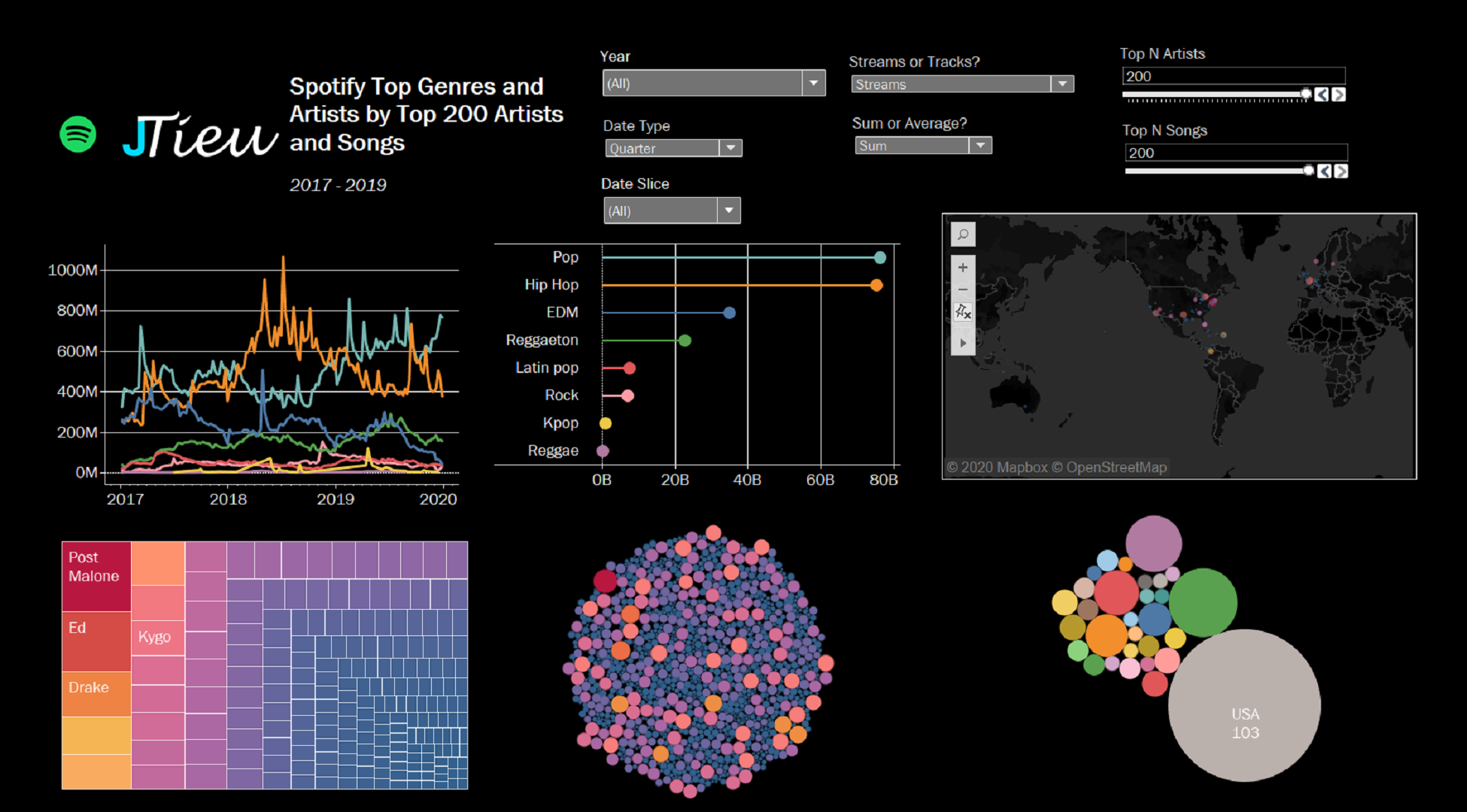Click the Reggaeton genre label

point(542,340)
